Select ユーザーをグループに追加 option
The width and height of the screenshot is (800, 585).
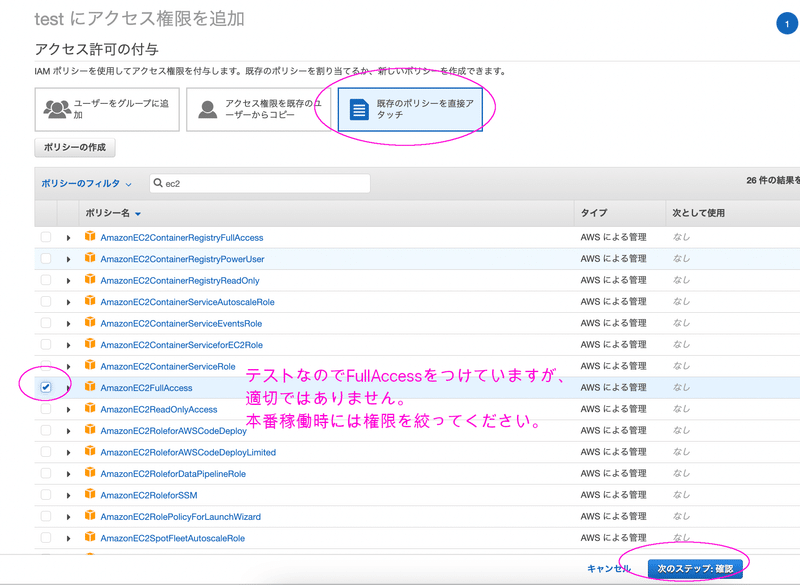(107, 109)
